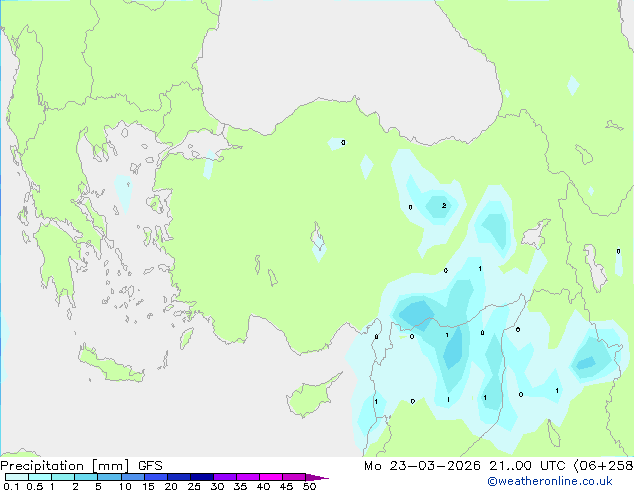Click the 0.5 legend scale label
The height and width of the screenshot is (490, 634).
[x=35, y=486]
